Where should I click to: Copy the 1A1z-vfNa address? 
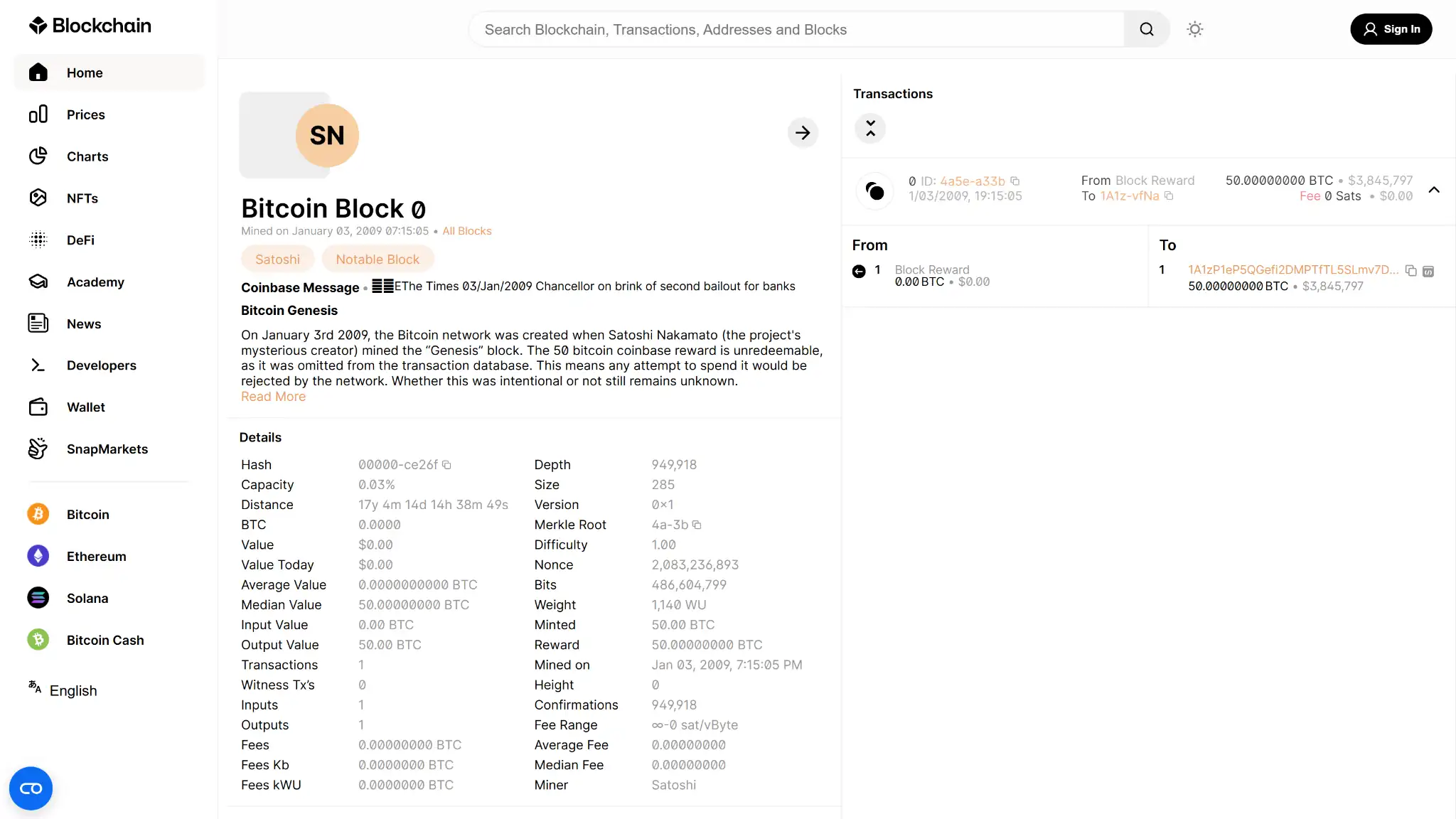coord(1169,196)
